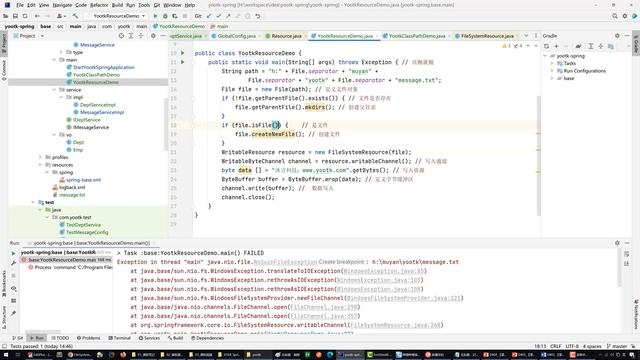Click wrench icon in Run panel
Viewport: 640px width, 360px height.
13,263
